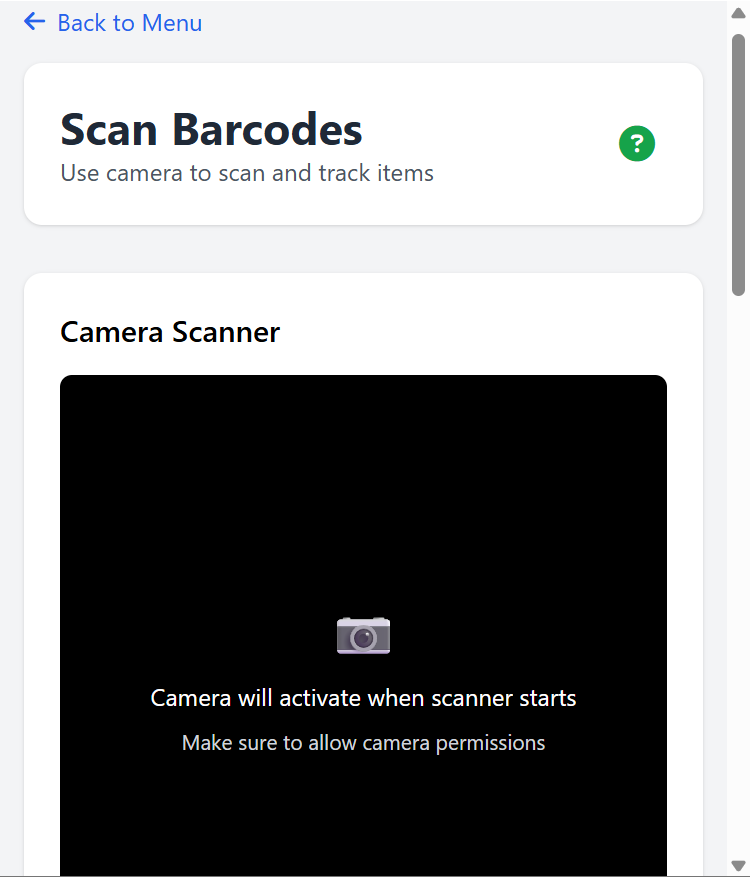Click the question mark beside the page title
This screenshot has width=750, height=877.
[x=637, y=143]
